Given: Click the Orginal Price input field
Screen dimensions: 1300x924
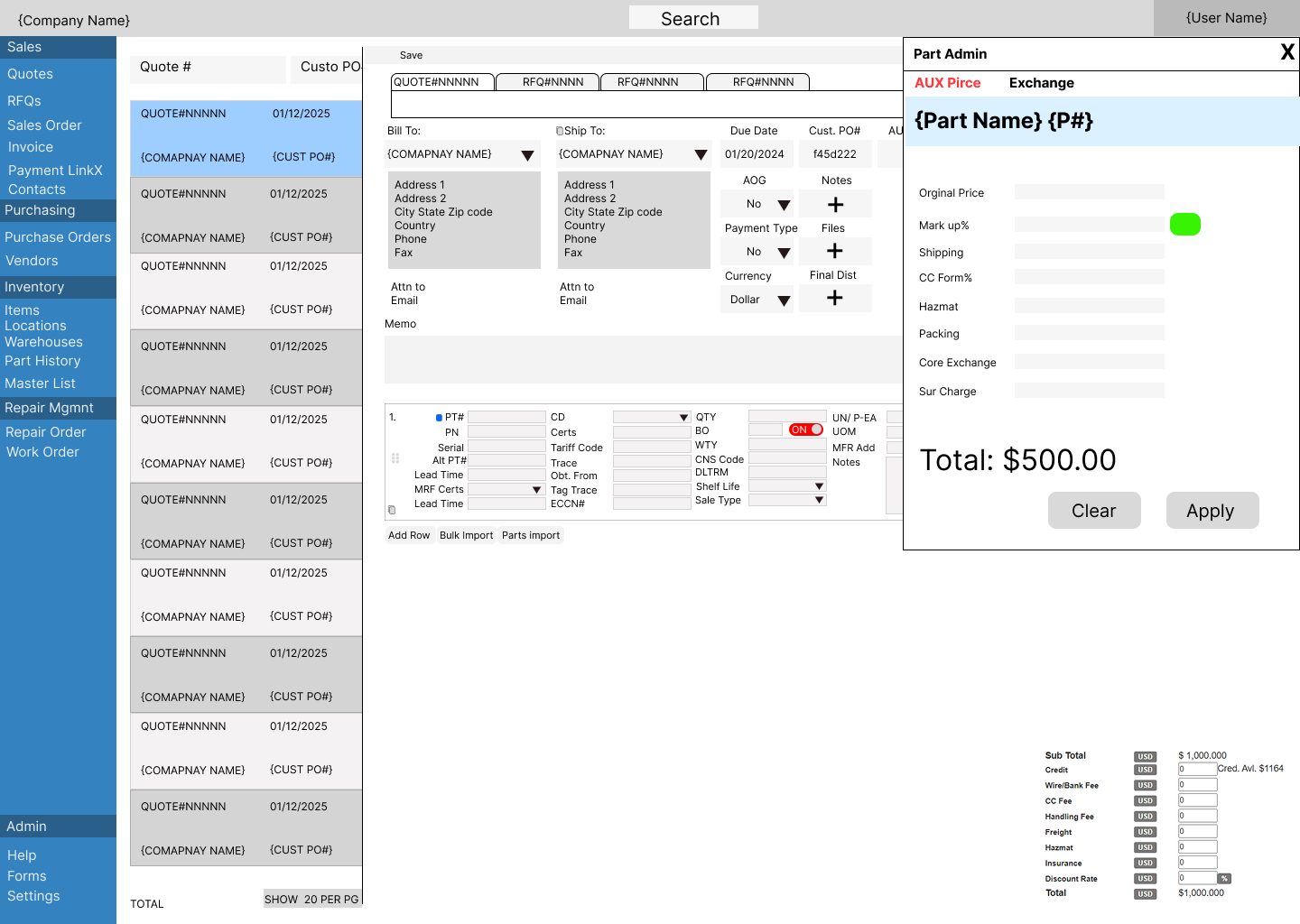Looking at the screenshot, I should pos(1090,192).
